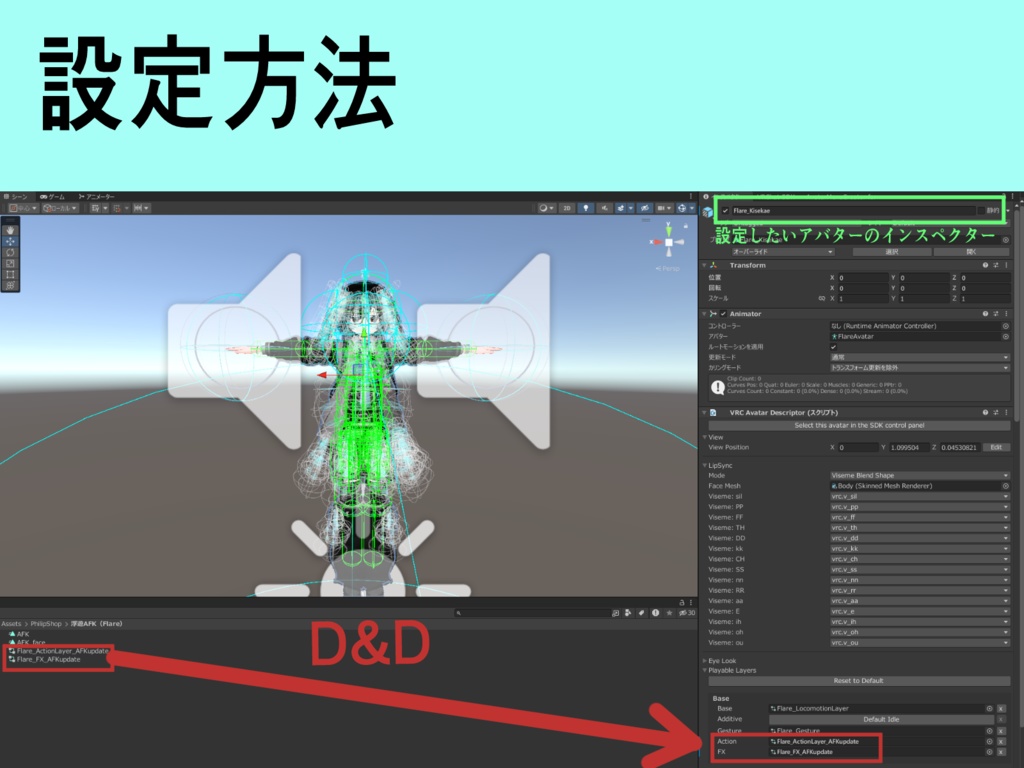Disable the Animator component enable checkbox
This screenshot has height=768, width=1024.
click(723, 314)
